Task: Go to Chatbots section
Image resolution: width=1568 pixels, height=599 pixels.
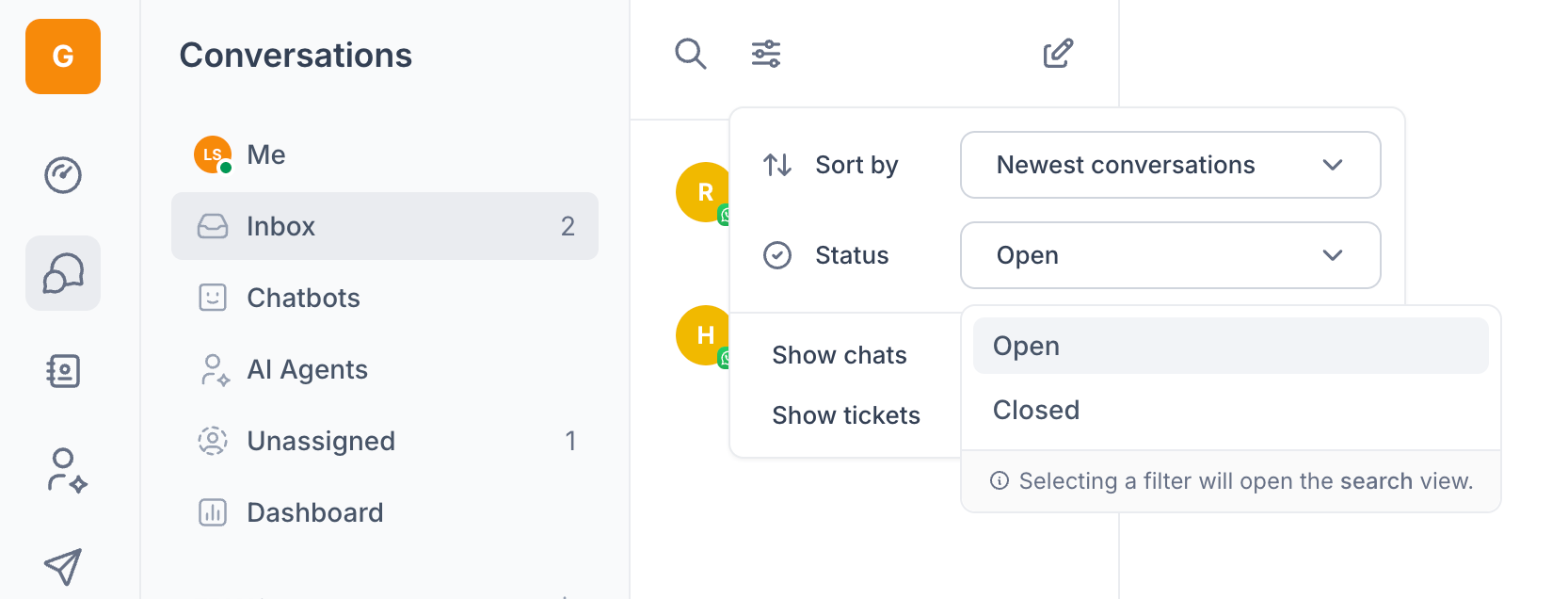Action: pyautogui.click(x=303, y=298)
